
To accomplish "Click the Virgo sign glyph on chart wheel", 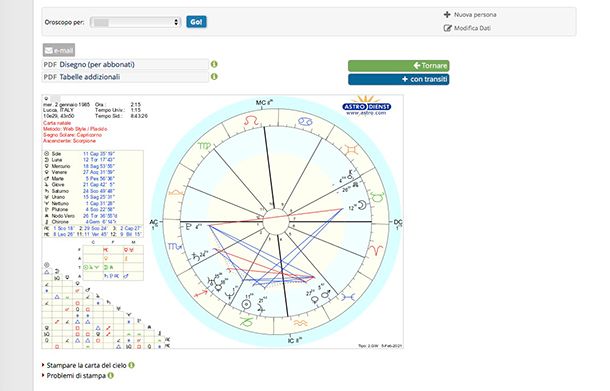I will pyautogui.click(x=204, y=146).
